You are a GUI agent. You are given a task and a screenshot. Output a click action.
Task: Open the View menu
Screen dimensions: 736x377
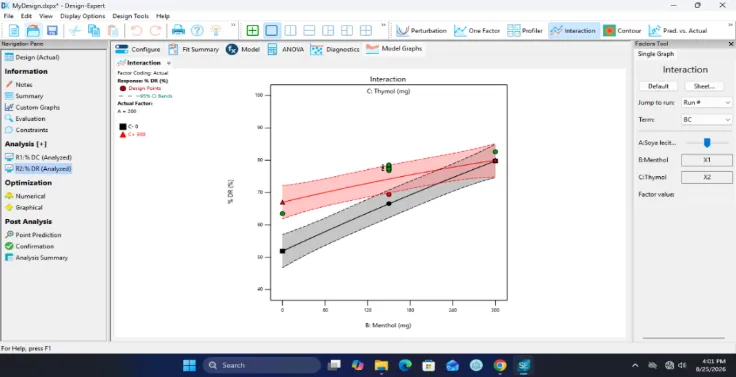[x=46, y=16]
